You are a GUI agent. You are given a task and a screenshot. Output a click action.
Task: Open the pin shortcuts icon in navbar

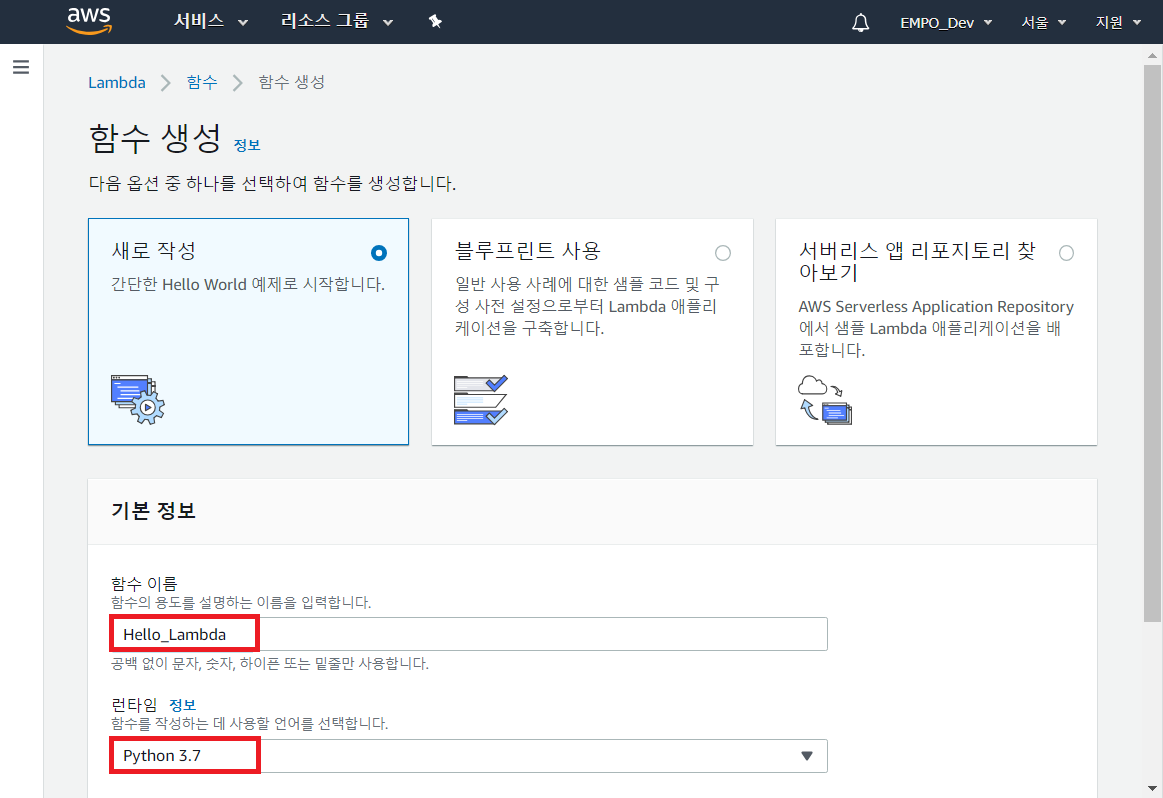coord(435,22)
